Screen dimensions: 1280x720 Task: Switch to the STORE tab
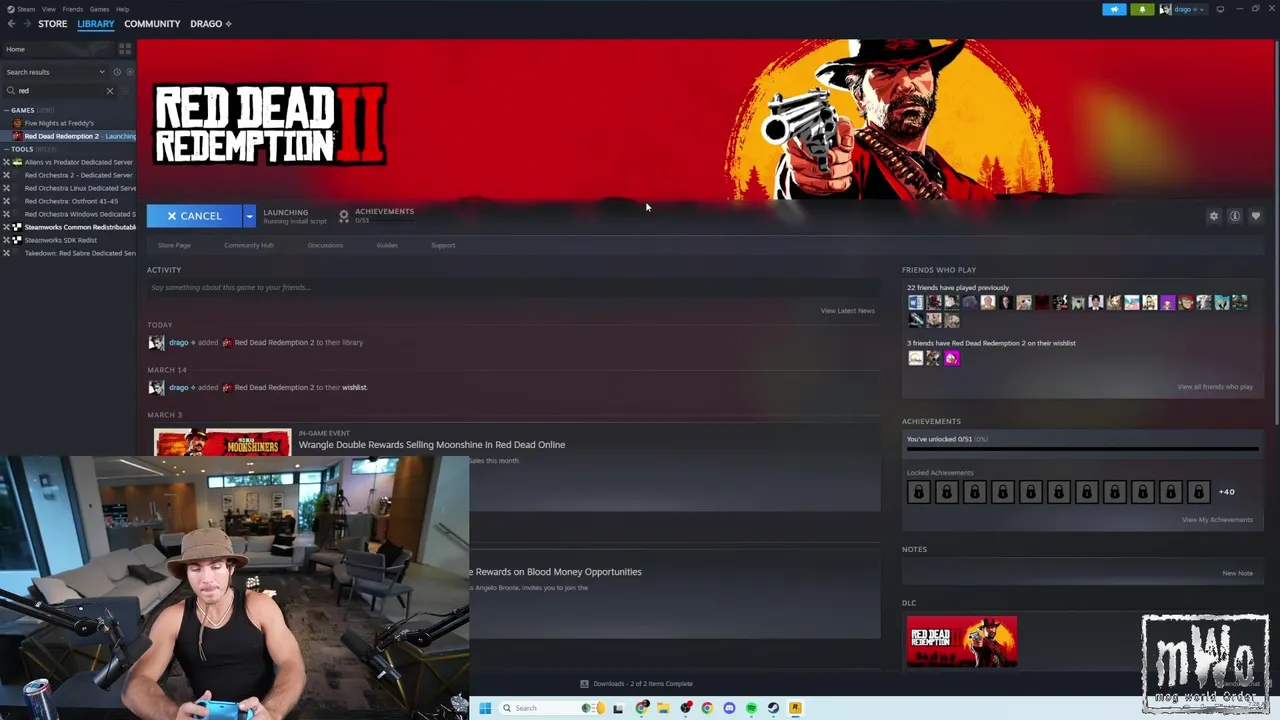[53, 24]
